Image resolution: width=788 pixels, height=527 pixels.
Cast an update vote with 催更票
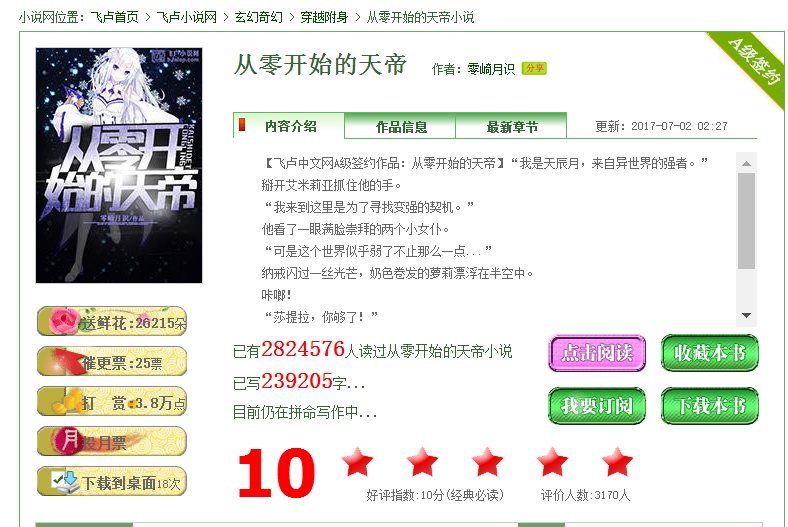pos(112,361)
